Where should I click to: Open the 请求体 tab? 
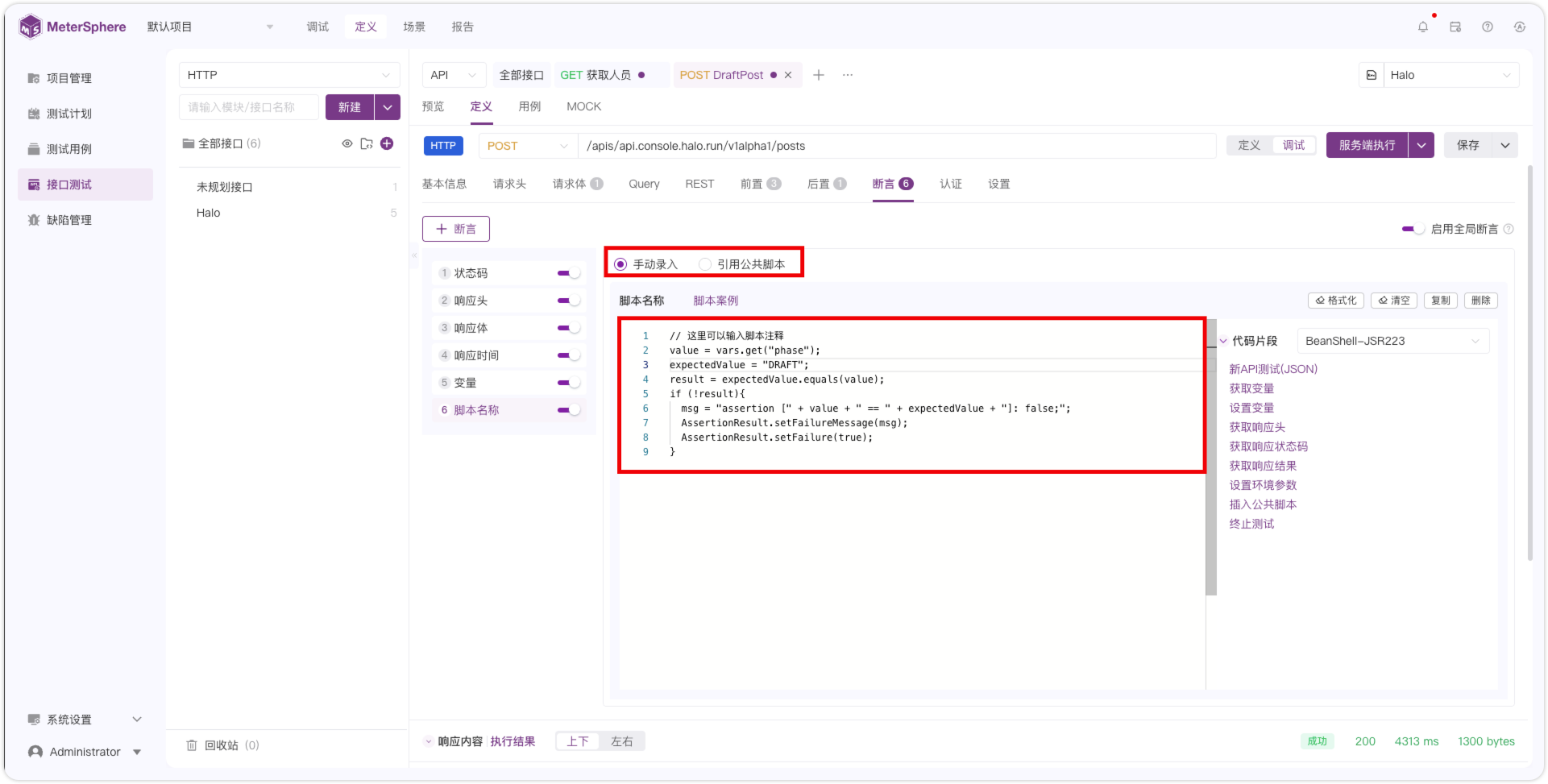point(578,184)
